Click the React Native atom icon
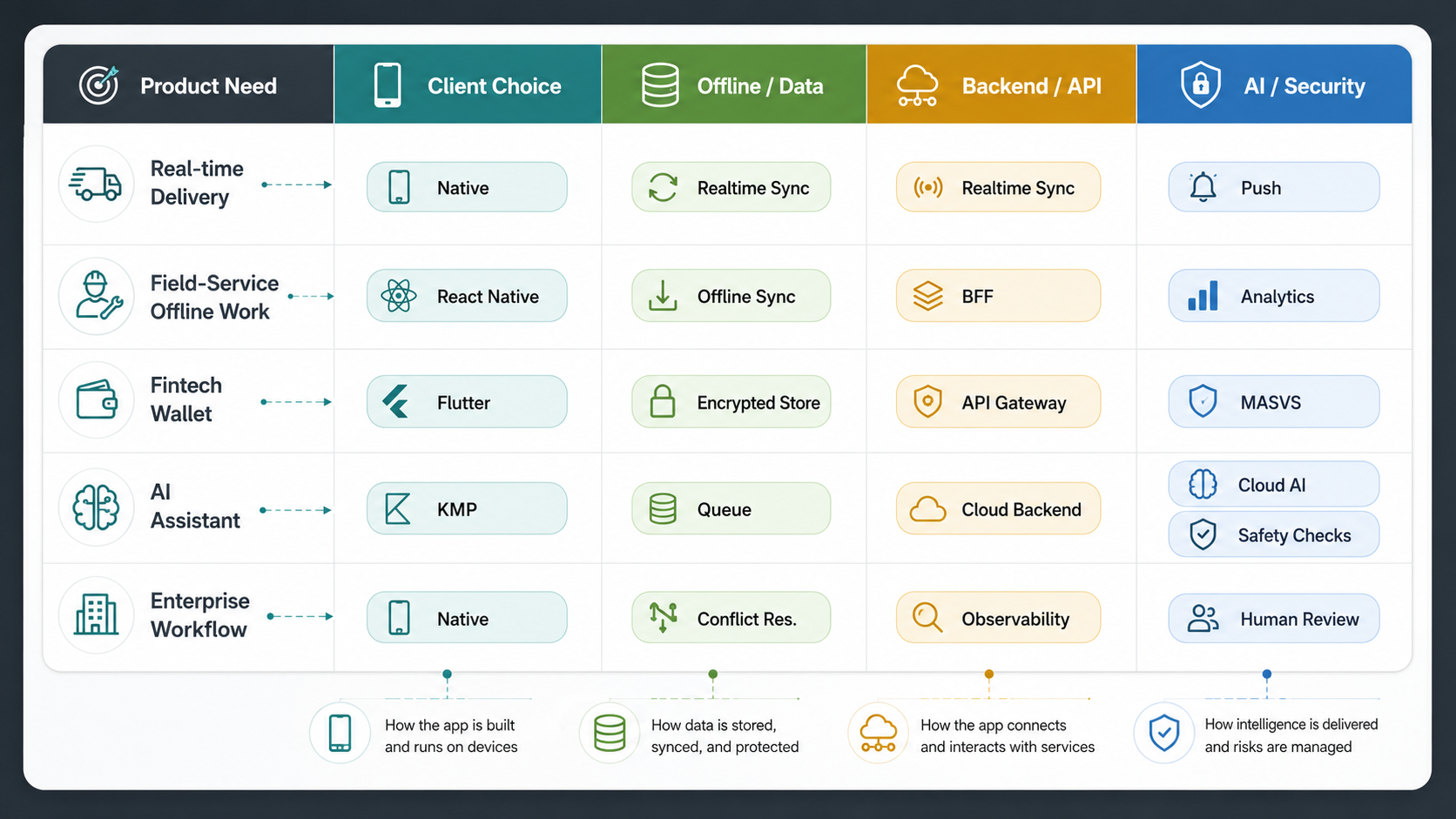This screenshot has height=819, width=1456. point(399,296)
